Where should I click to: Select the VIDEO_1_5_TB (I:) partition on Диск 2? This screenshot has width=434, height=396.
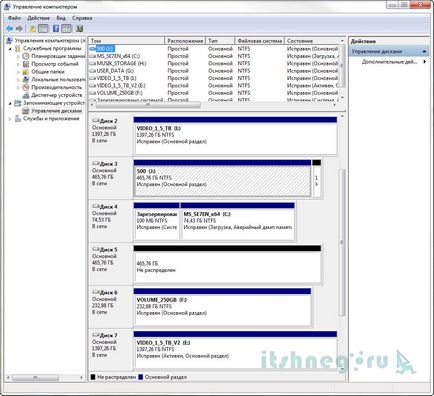pyautogui.click(x=235, y=136)
